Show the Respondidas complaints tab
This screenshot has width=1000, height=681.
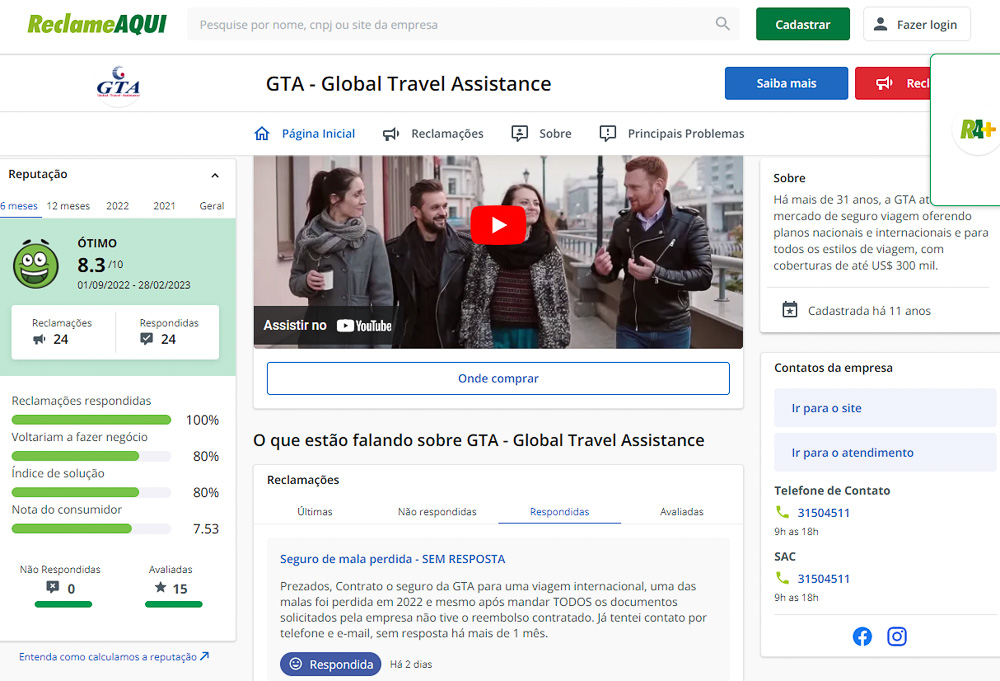click(559, 511)
